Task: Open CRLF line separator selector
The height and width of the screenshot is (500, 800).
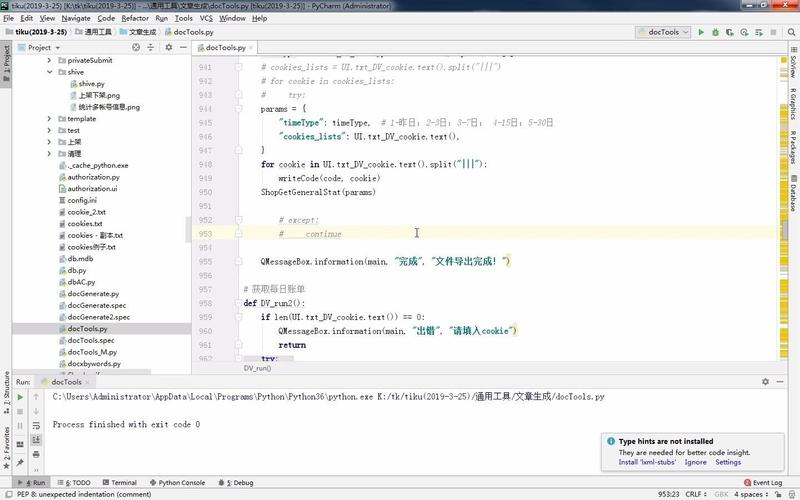Action: (695, 494)
